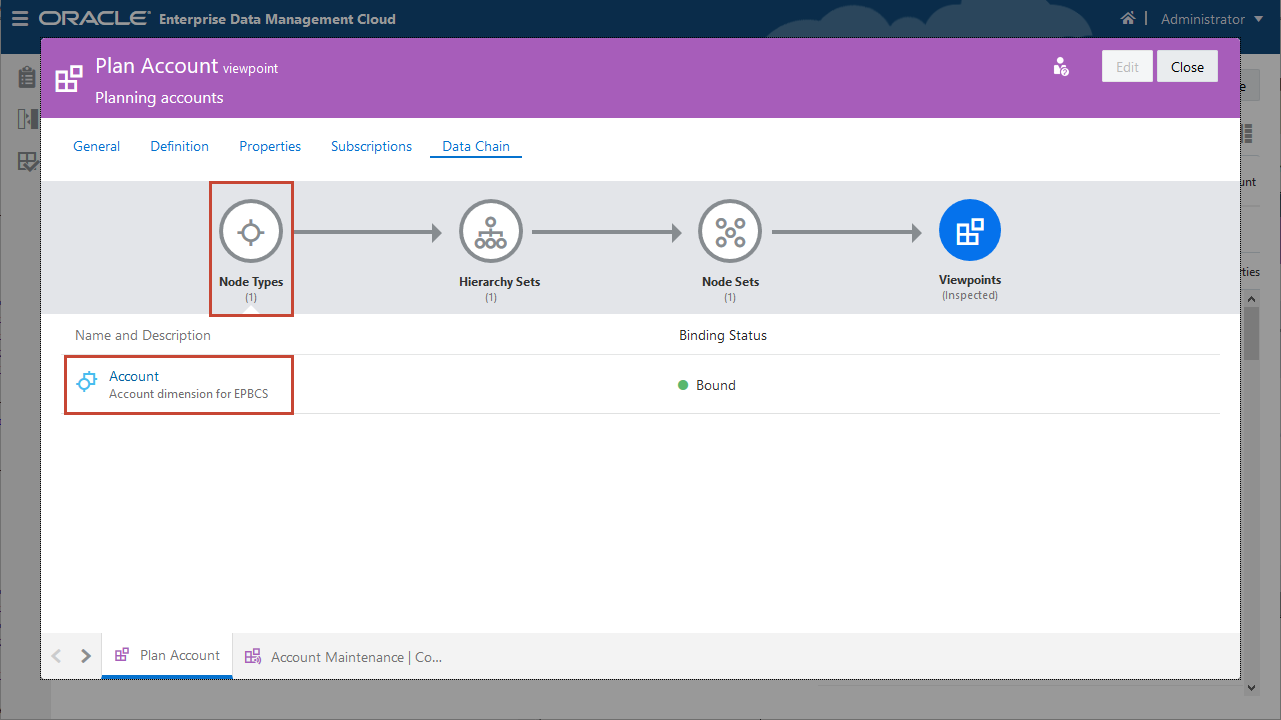Screen dimensions: 1281x720
Task: Select the Data Chain tab
Action: click(476, 146)
